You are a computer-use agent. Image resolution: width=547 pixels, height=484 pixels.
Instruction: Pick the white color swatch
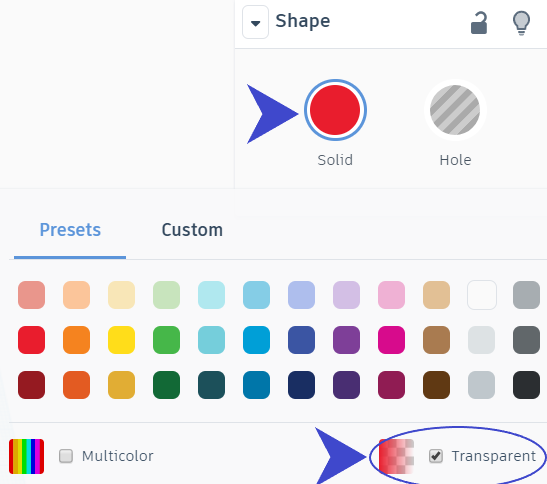click(x=482, y=295)
